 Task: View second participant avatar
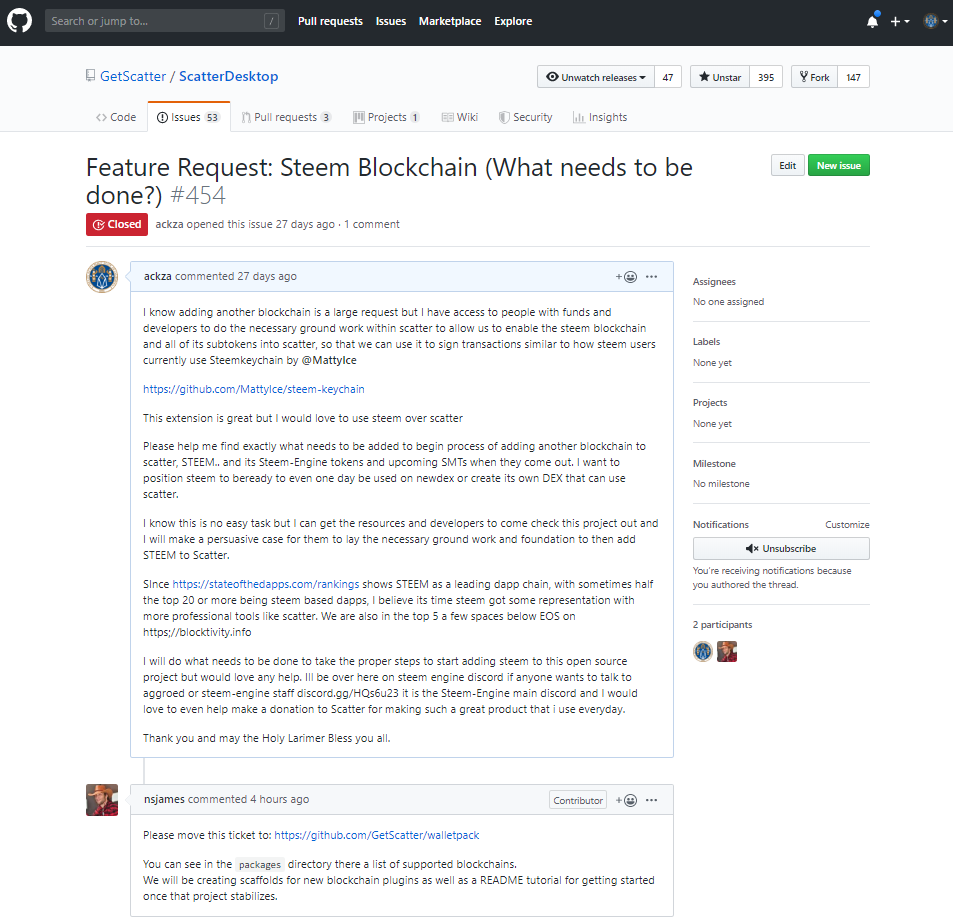click(727, 651)
